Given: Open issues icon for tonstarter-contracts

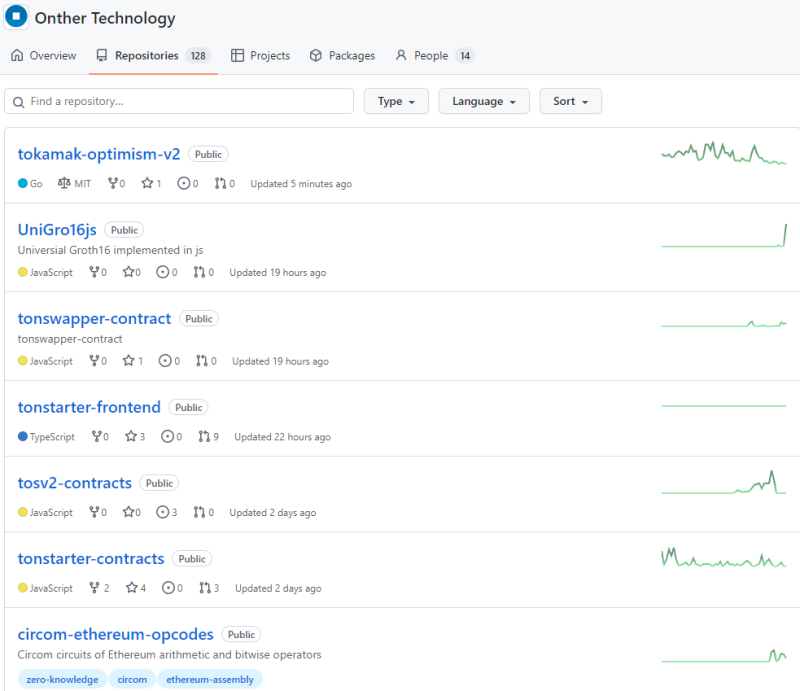Looking at the screenshot, I should click(x=168, y=588).
